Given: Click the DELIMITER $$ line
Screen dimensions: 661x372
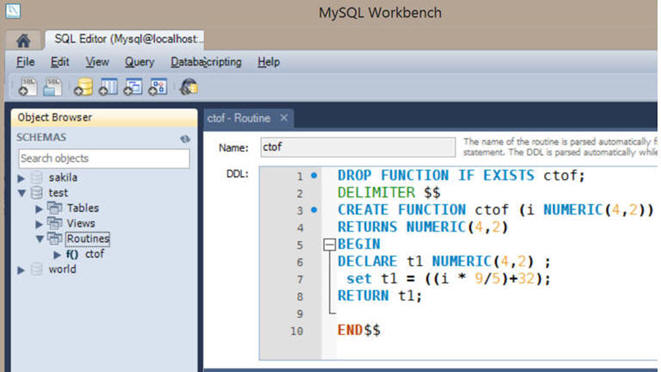Looking at the screenshot, I should (x=389, y=193).
